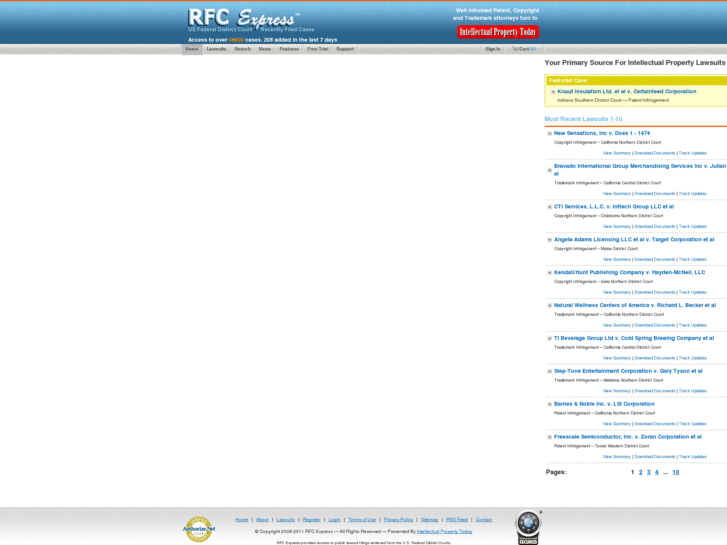The width and height of the screenshot is (727, 545).
Task: Open Slep-Tone Entertainment v. Gary Tyson lawsuit
Action: point(628,371)
